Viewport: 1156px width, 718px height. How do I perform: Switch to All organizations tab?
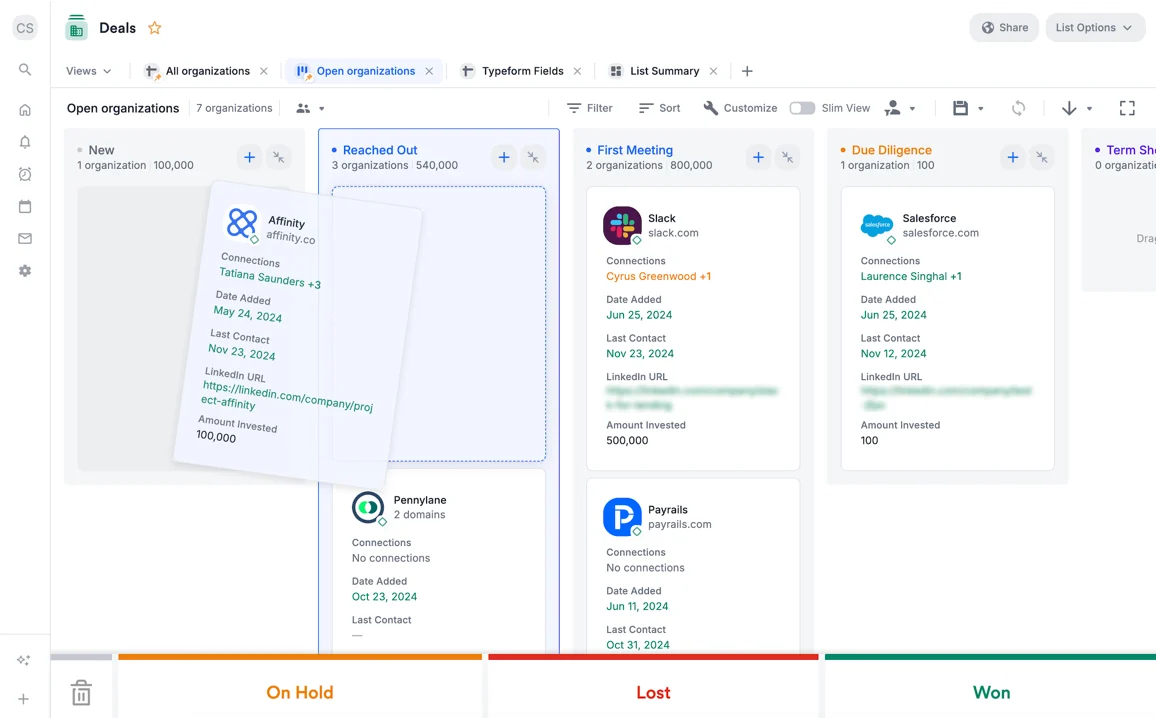point(207,71)
